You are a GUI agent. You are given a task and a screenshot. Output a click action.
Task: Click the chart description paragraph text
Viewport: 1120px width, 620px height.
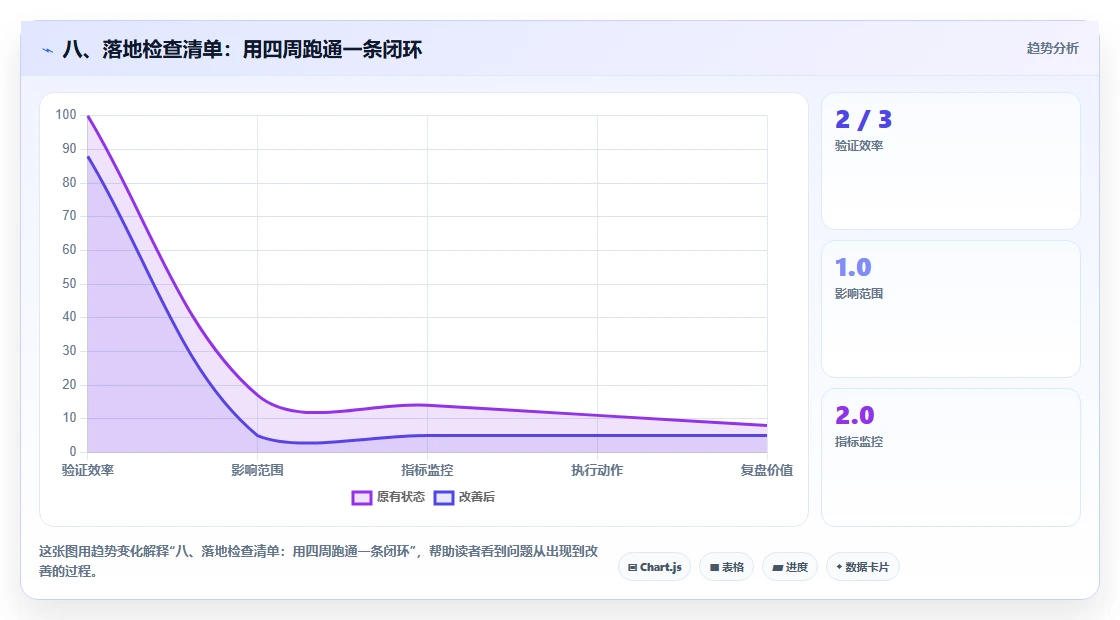point(319,561)
